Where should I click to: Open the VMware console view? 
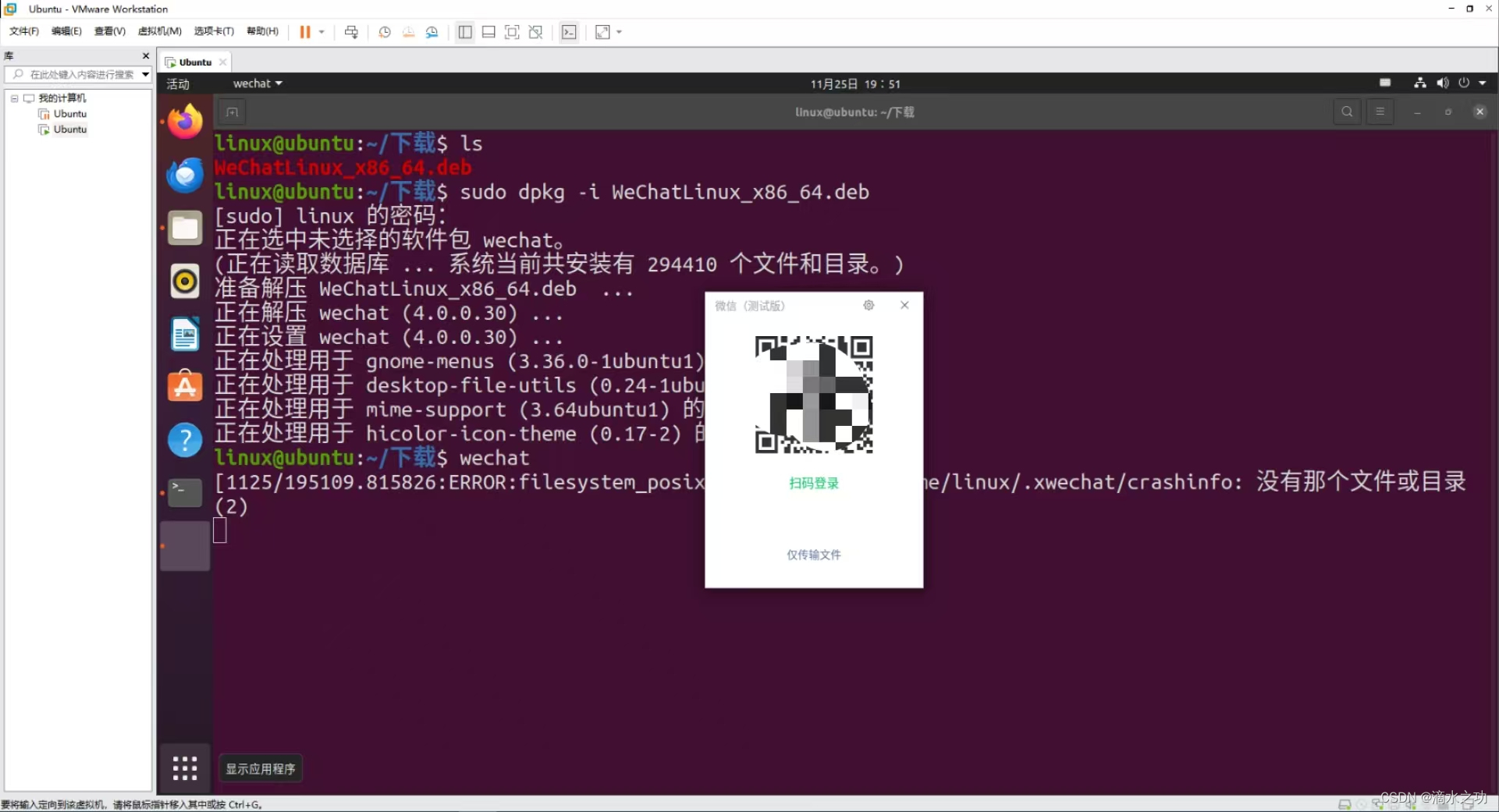[569, 32]
